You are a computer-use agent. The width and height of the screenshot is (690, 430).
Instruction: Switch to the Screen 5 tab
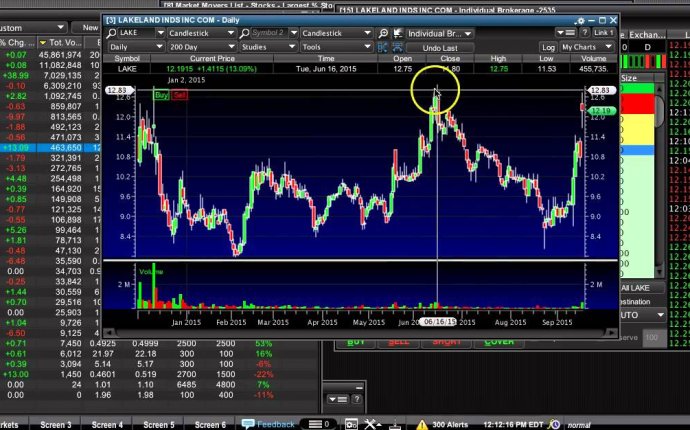159,424
